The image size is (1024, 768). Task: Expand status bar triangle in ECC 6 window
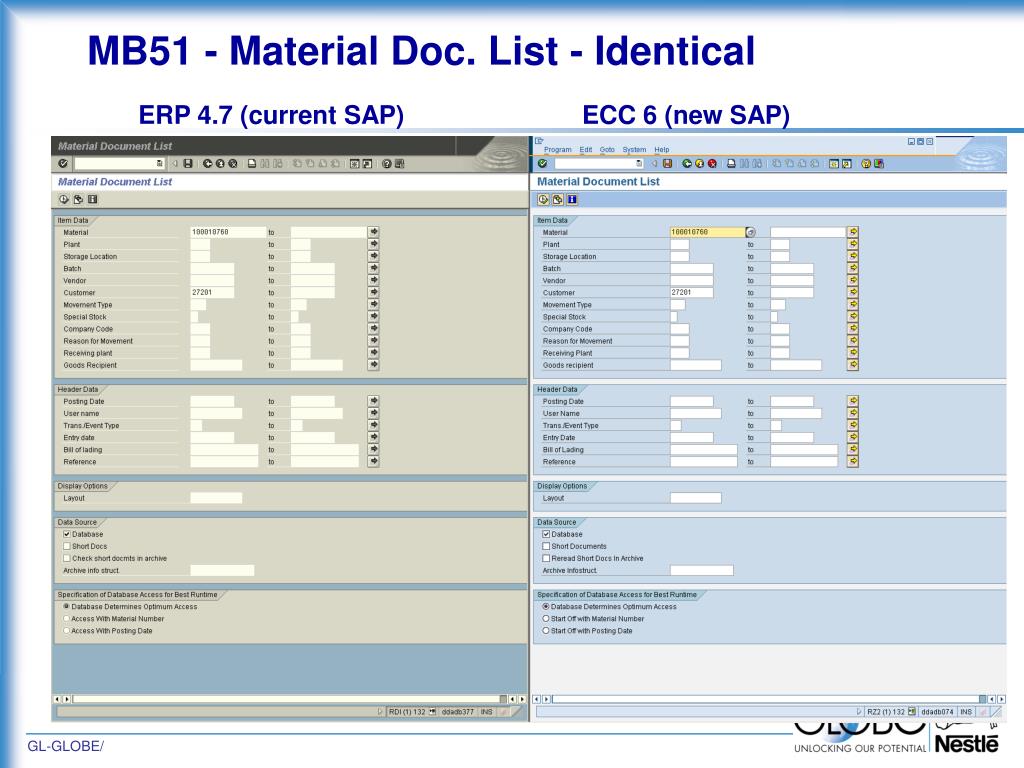[859, 712]
